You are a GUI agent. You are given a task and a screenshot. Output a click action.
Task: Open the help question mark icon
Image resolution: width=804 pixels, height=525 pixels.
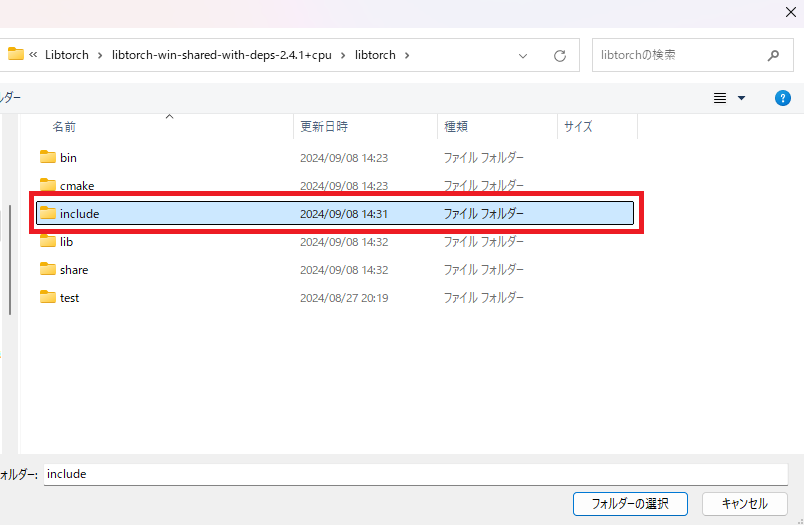pyautogui.click(x=783, y=98)
